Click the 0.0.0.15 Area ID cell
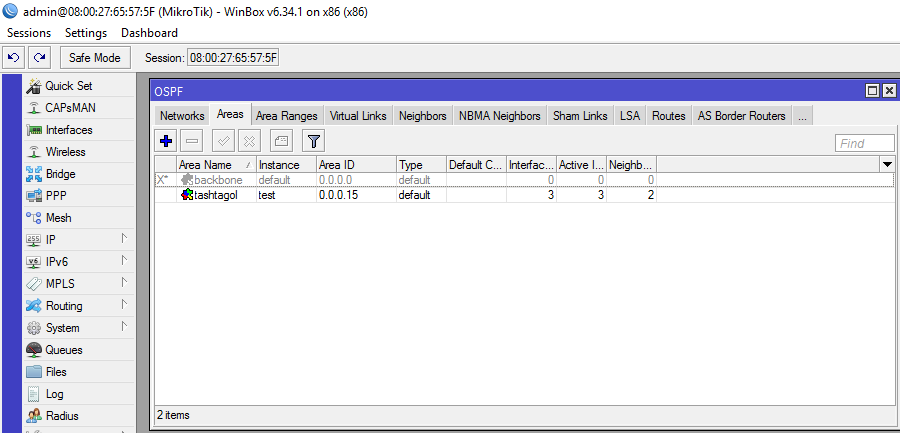The width and height of the screenshot is (900, 433). tap(356, 195)
